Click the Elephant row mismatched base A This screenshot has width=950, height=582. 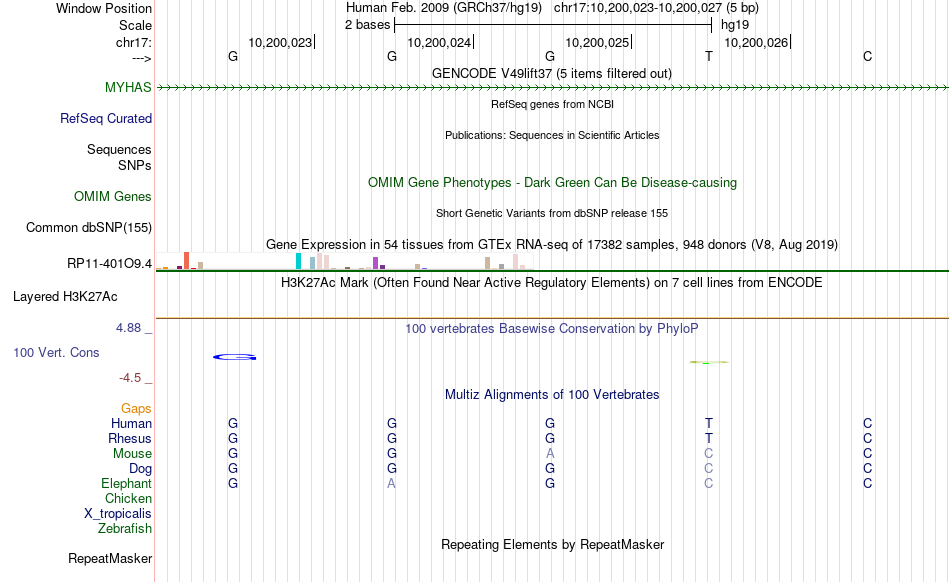391,483
